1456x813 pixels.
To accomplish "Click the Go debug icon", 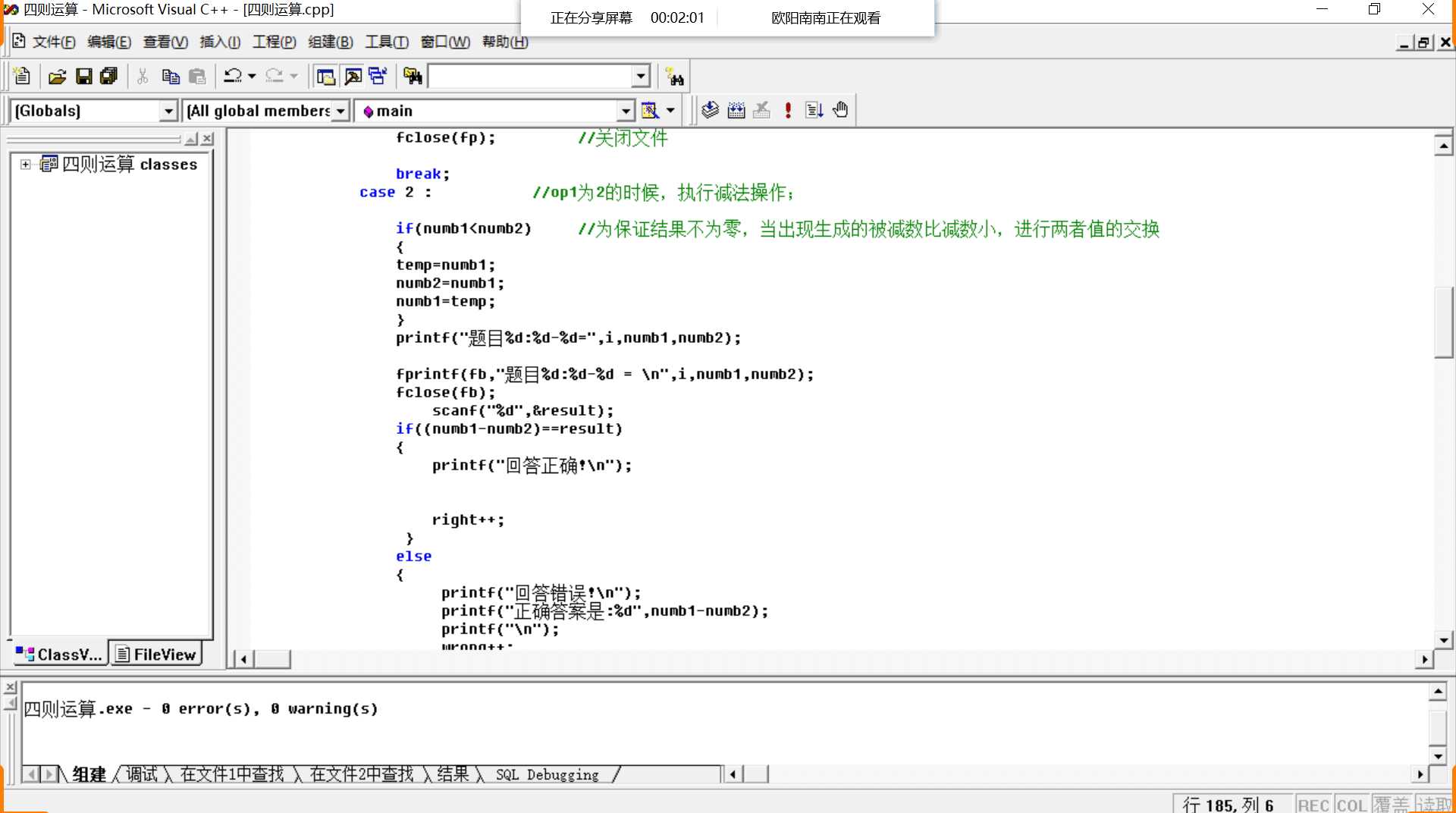I will (814, 111).
